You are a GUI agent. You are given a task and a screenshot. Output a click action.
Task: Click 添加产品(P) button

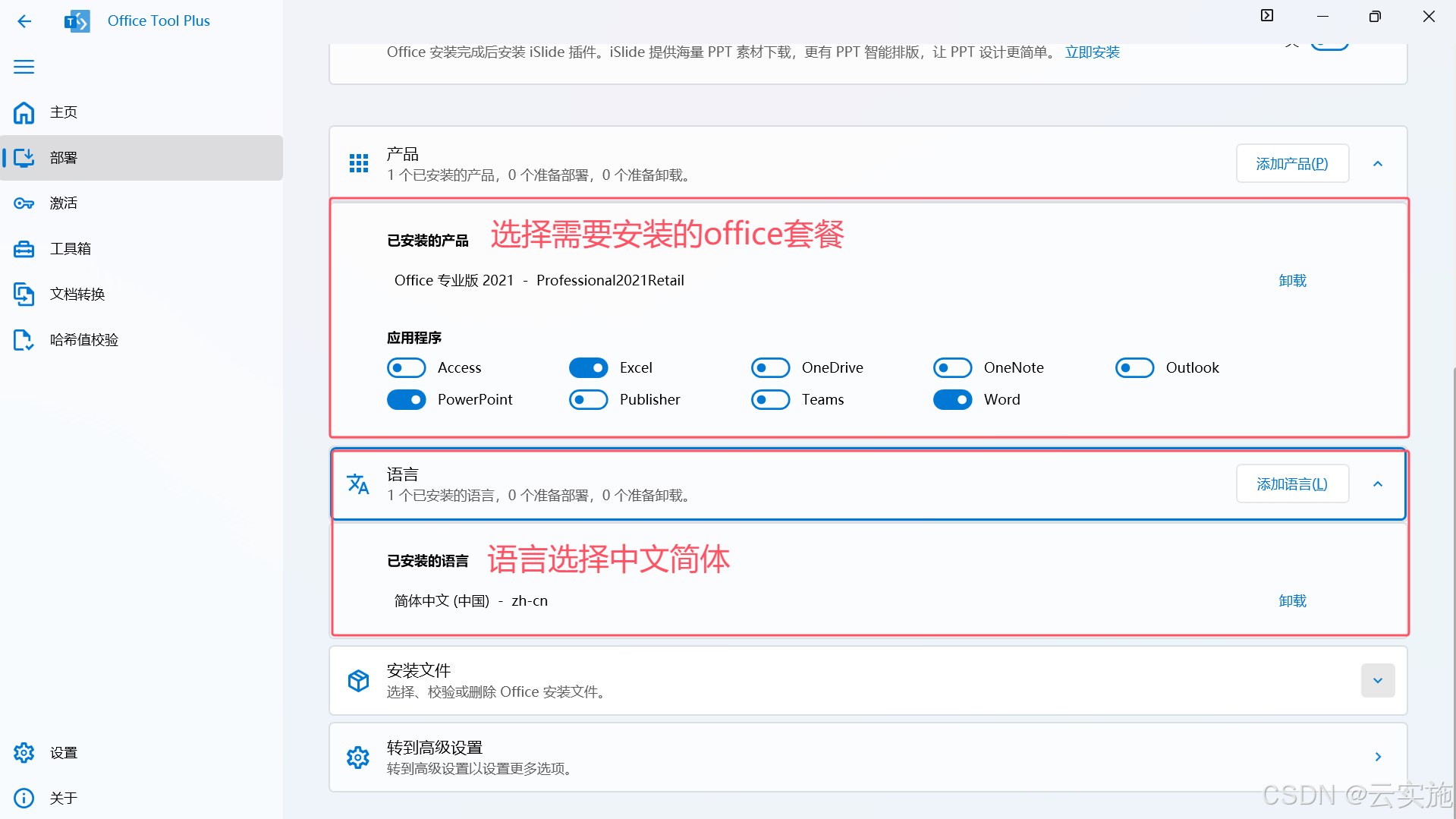click(x=1292, y=164)
